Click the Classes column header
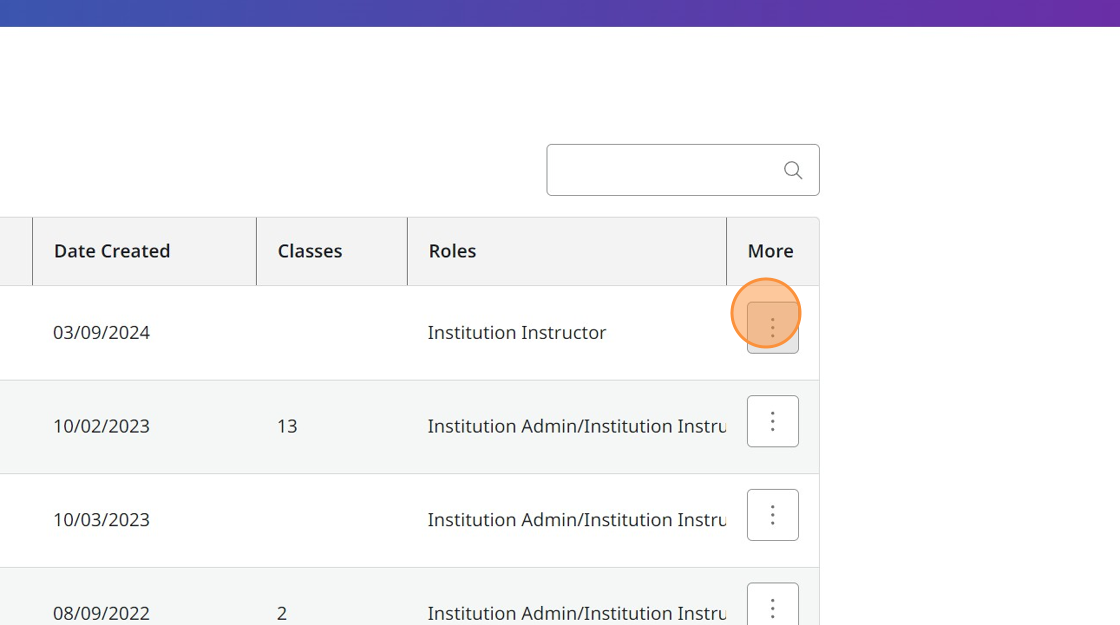The width and height of the screenshot is (1120, 625). [310, 251]
